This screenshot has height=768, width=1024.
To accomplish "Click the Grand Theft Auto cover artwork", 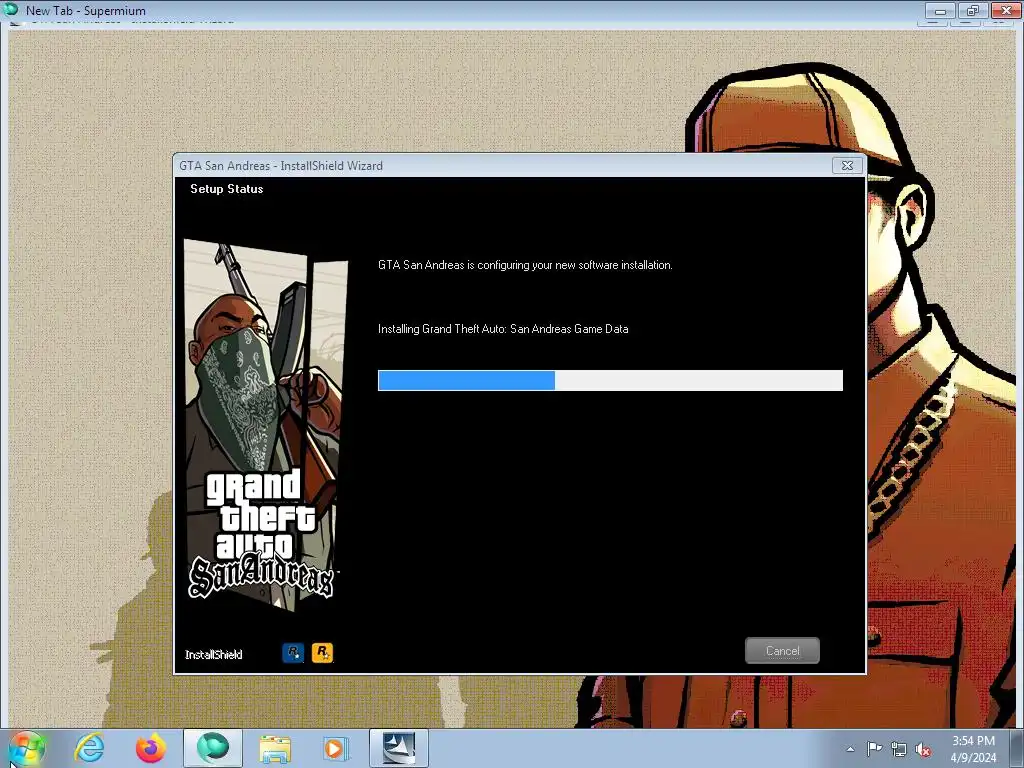I will pyautogui.click(x=264, y=424).
